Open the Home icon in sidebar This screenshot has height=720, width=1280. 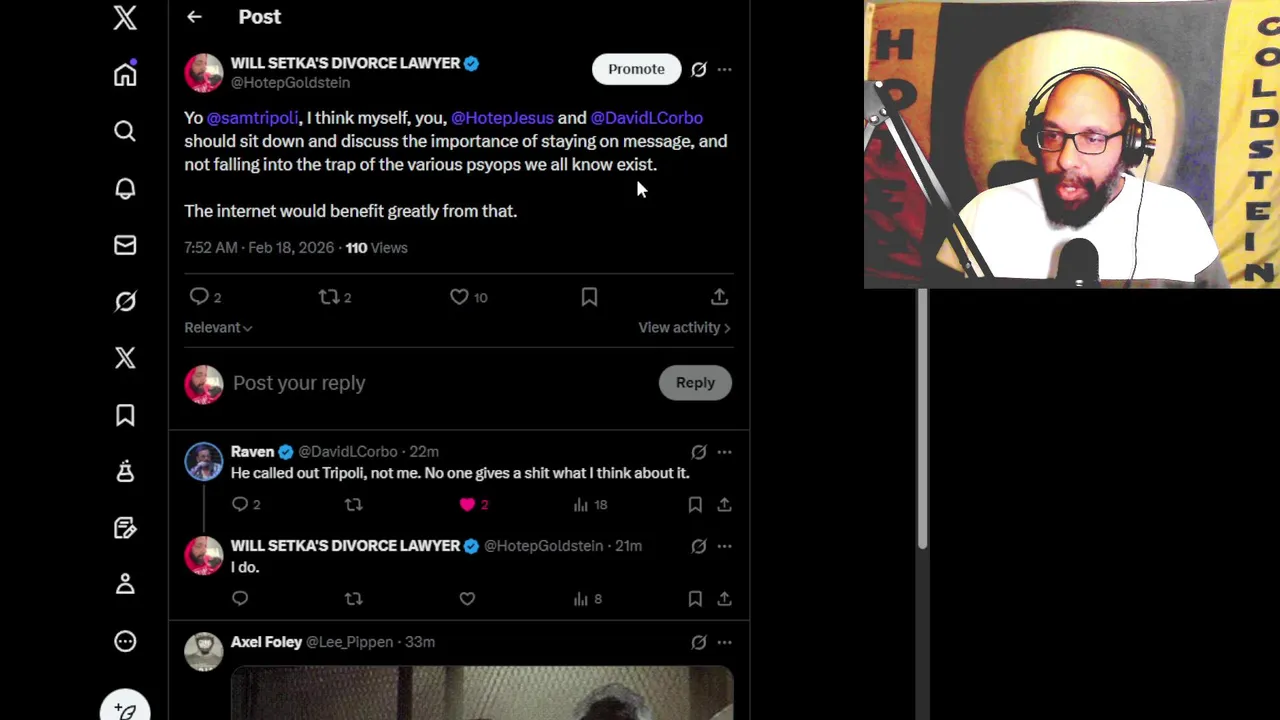[x=125, y=75]
